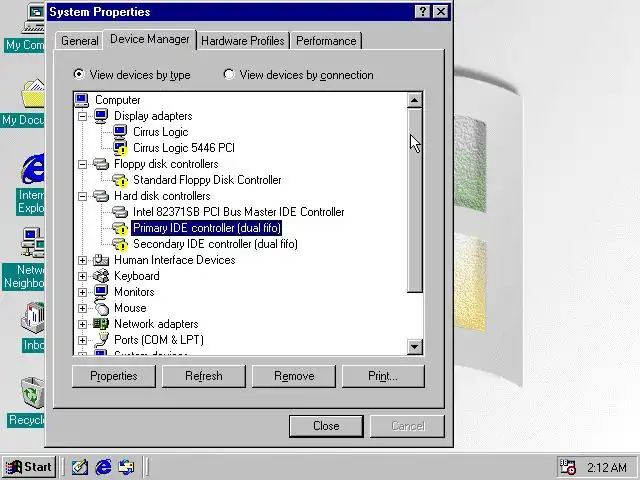
Task: Click the Keyboard category icon
Action: [x=101, y=276]
